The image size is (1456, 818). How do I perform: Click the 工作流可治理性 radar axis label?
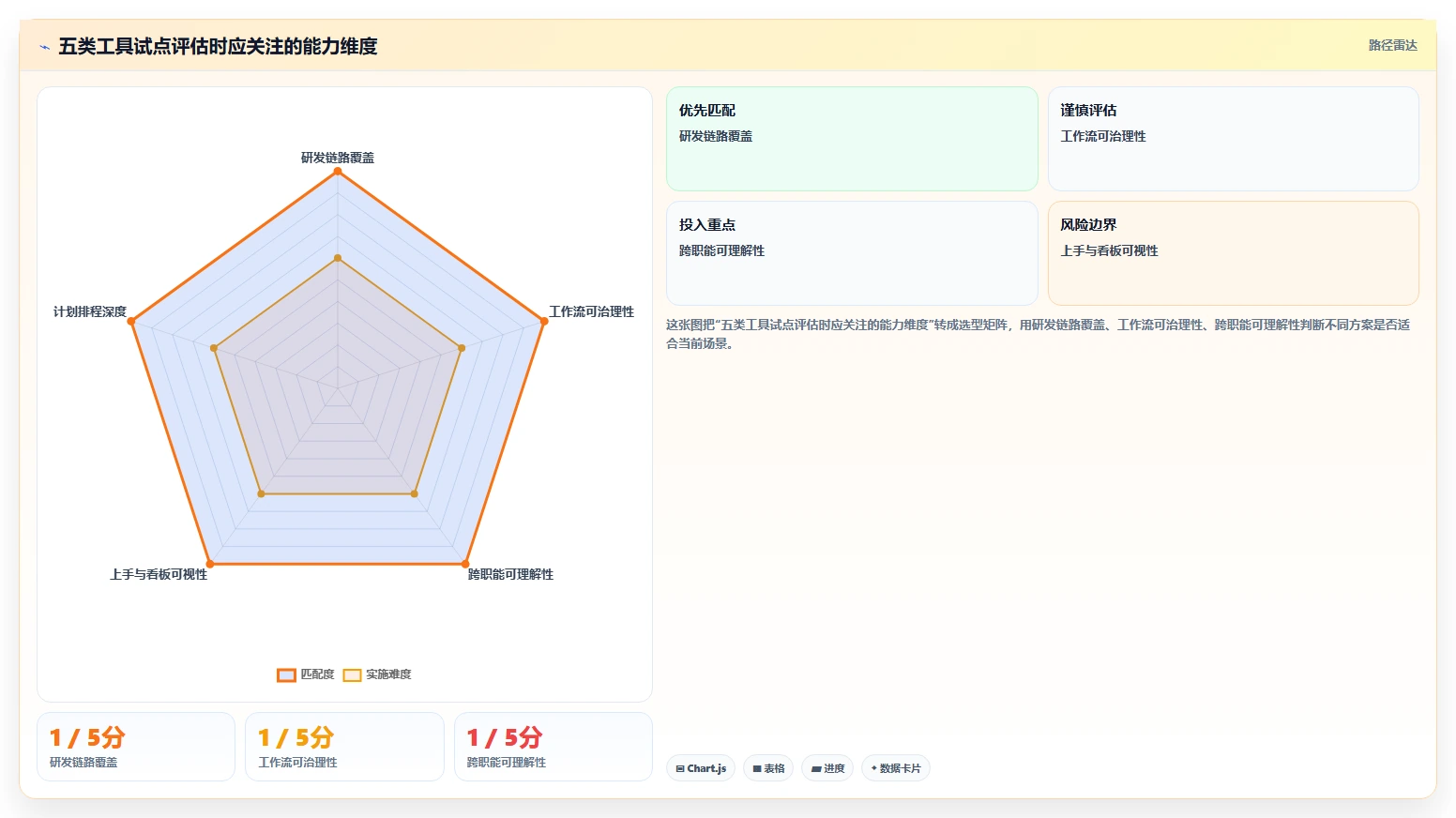(591, 311)
